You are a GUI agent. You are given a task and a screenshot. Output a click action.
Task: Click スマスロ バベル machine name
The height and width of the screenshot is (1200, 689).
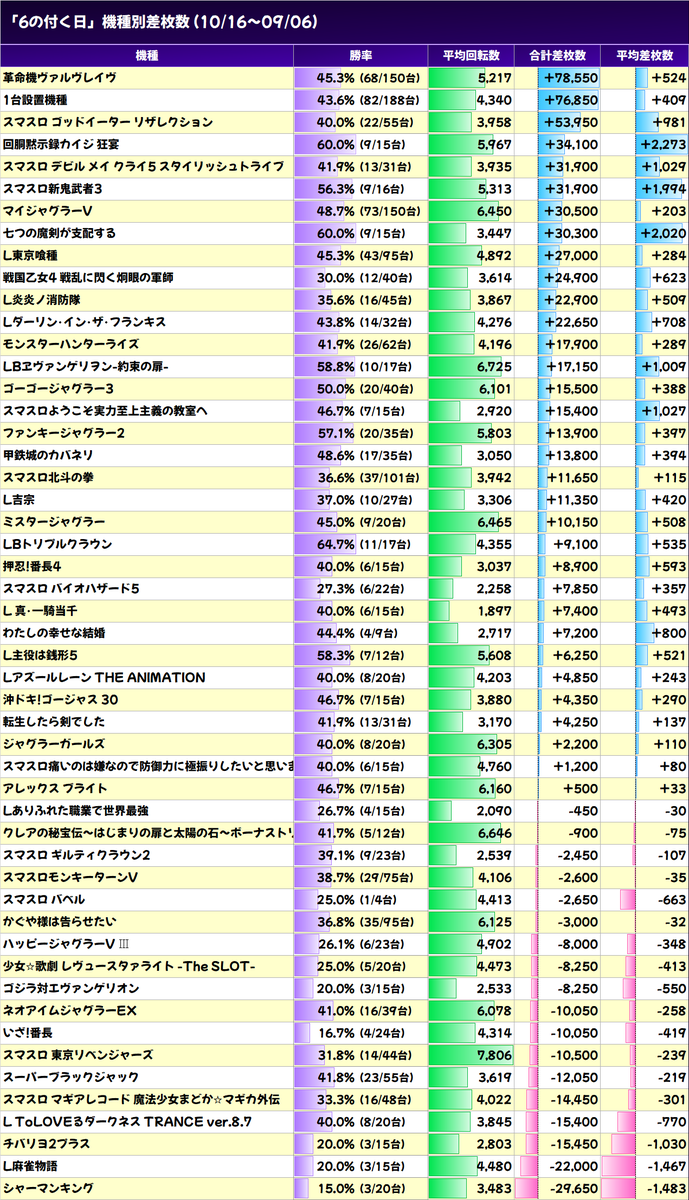coord(43,899)
